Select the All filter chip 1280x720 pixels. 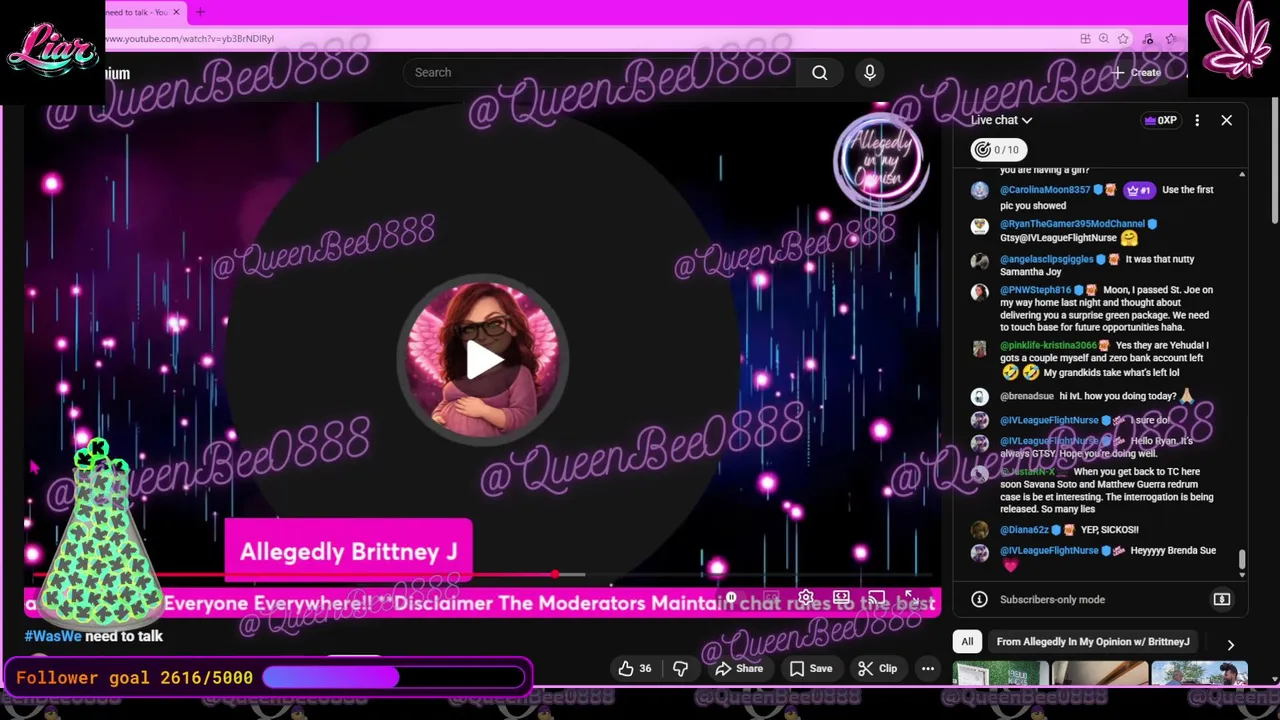pos(967,642)
